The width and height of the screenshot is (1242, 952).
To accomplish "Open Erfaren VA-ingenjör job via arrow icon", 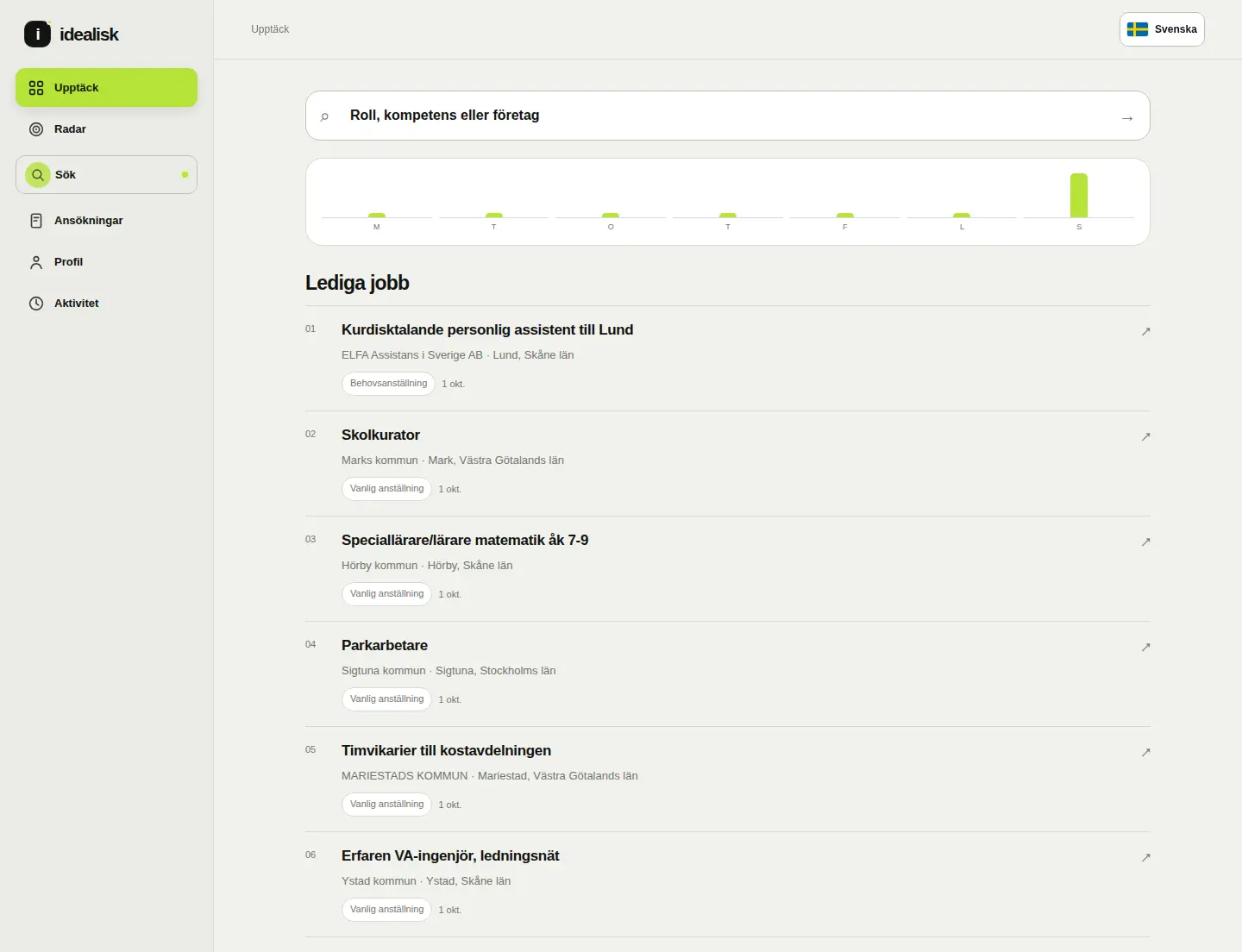I will [1145, 857].
